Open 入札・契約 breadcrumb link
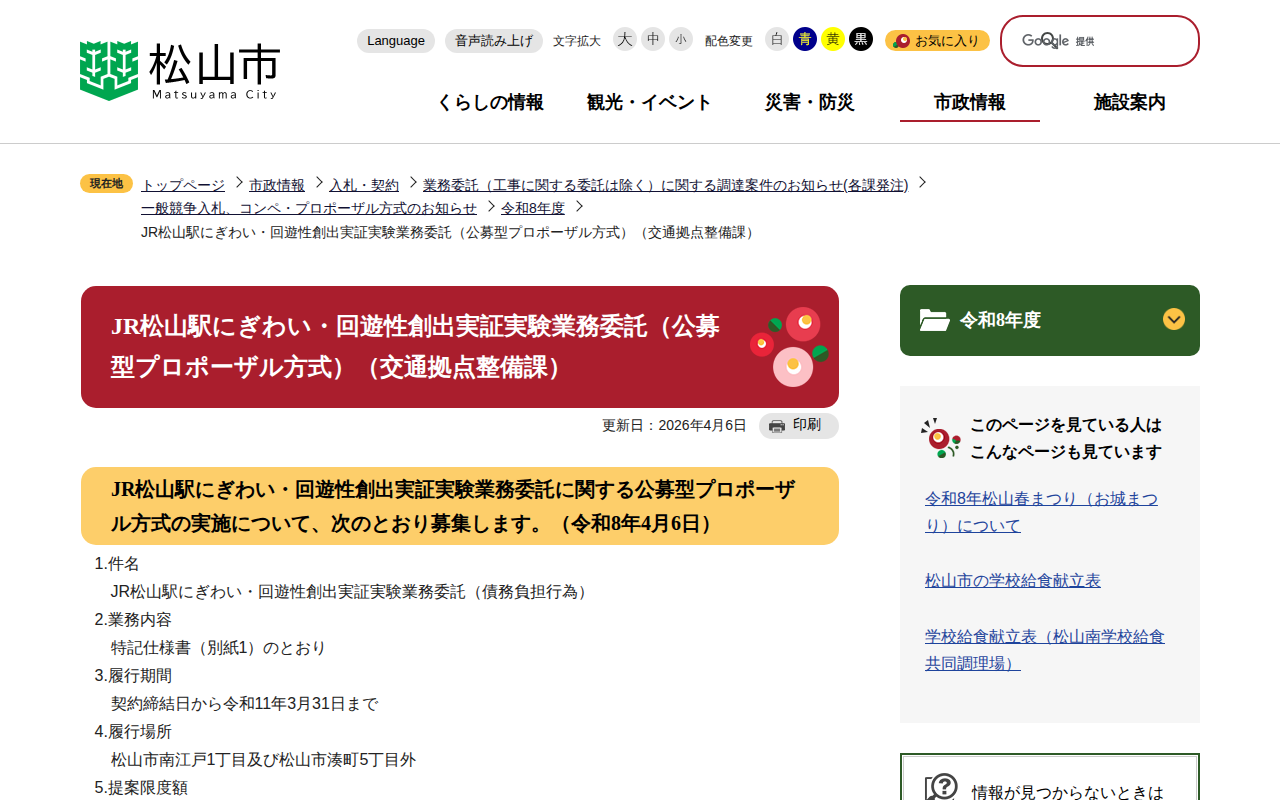This screenshot has width=1280, height=800. point(364,185)
